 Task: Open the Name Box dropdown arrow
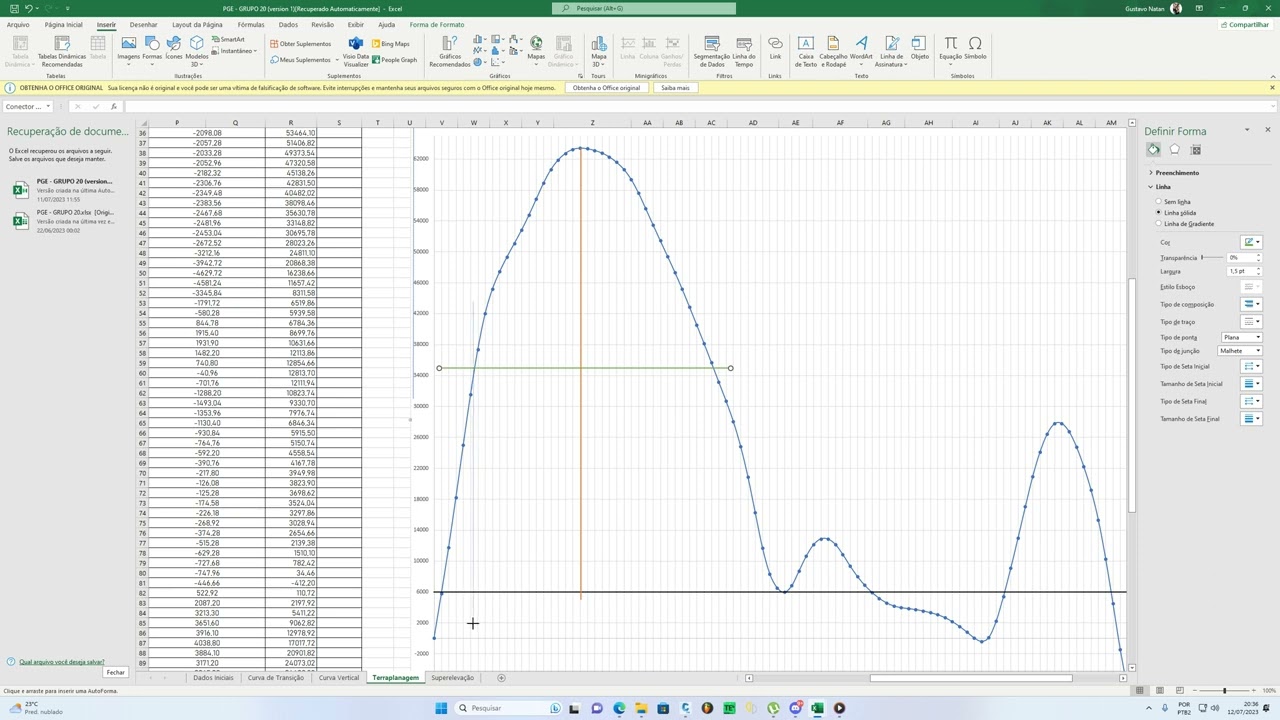pos(48,107)
